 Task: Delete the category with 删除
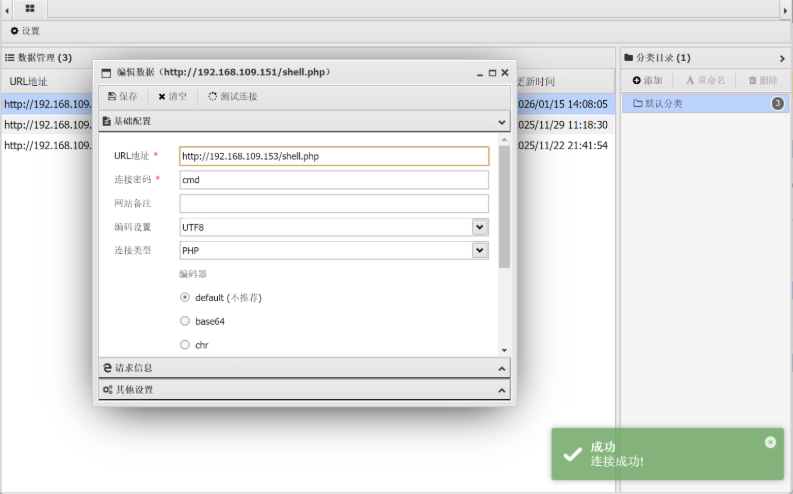(763, 80)
